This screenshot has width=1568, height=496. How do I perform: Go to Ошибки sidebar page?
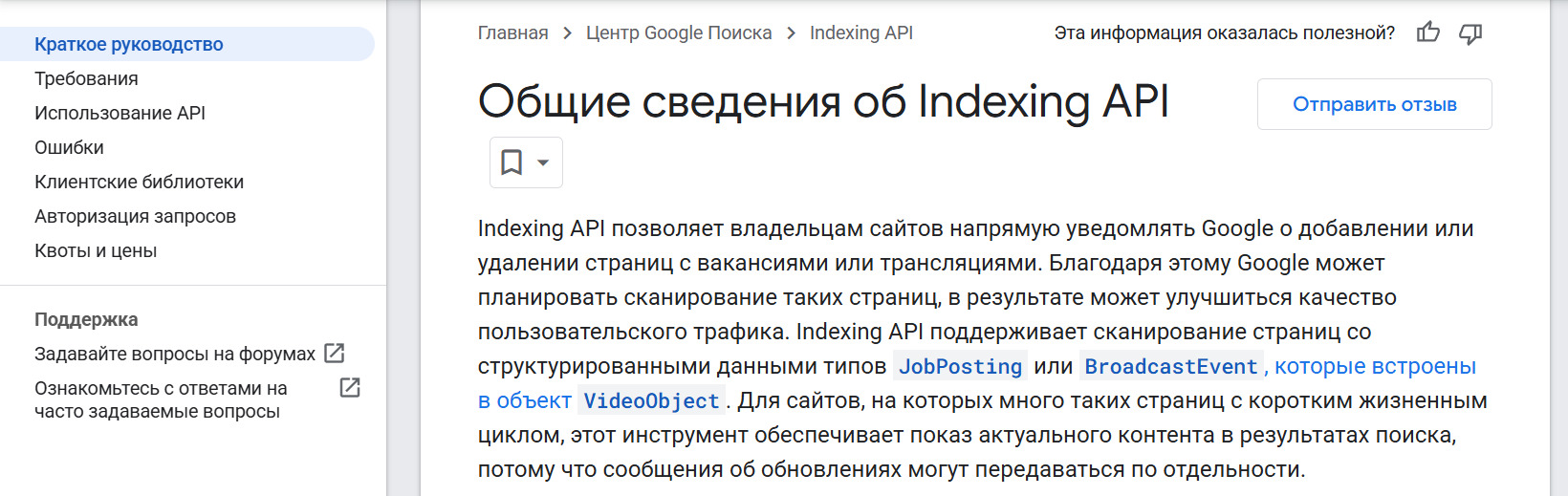pyautogui.click(x=69, y=147)
